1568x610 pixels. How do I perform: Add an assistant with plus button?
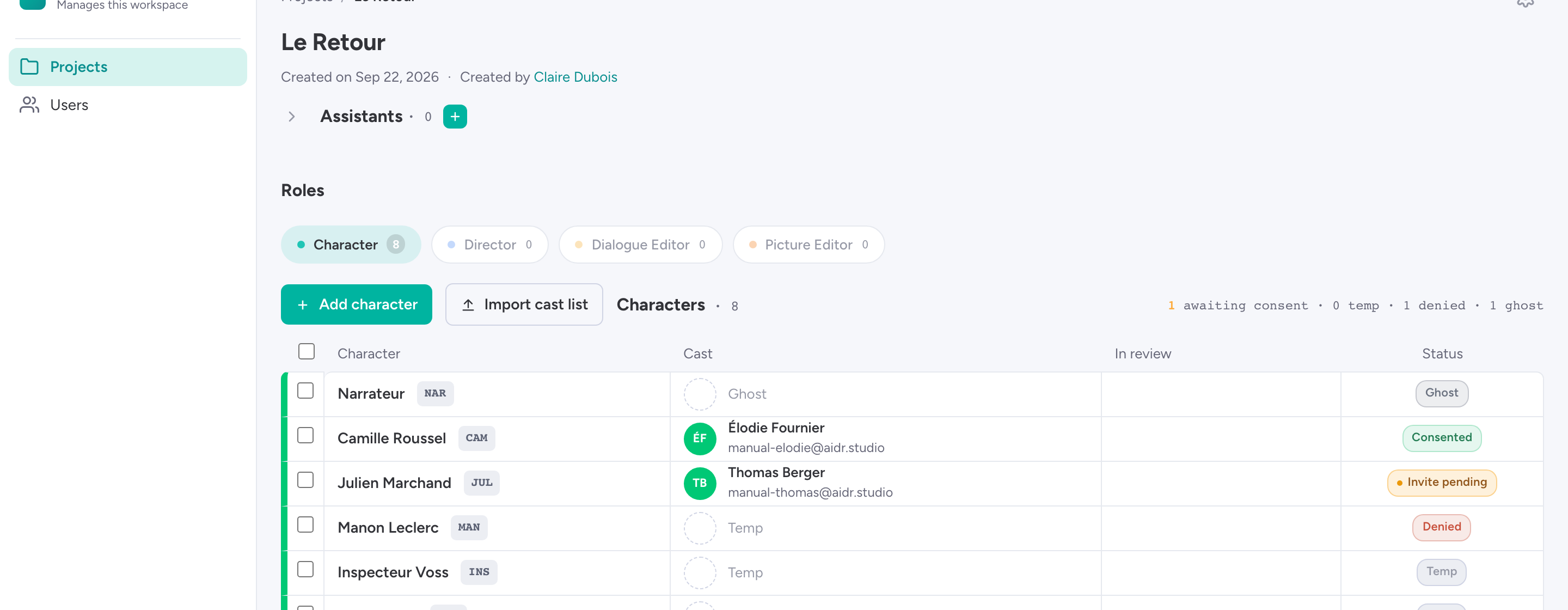(455, 116)
